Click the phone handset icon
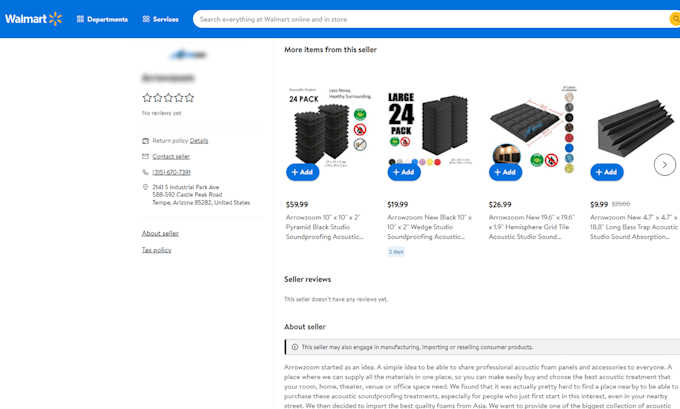The image size is (680, 409). 145,172
